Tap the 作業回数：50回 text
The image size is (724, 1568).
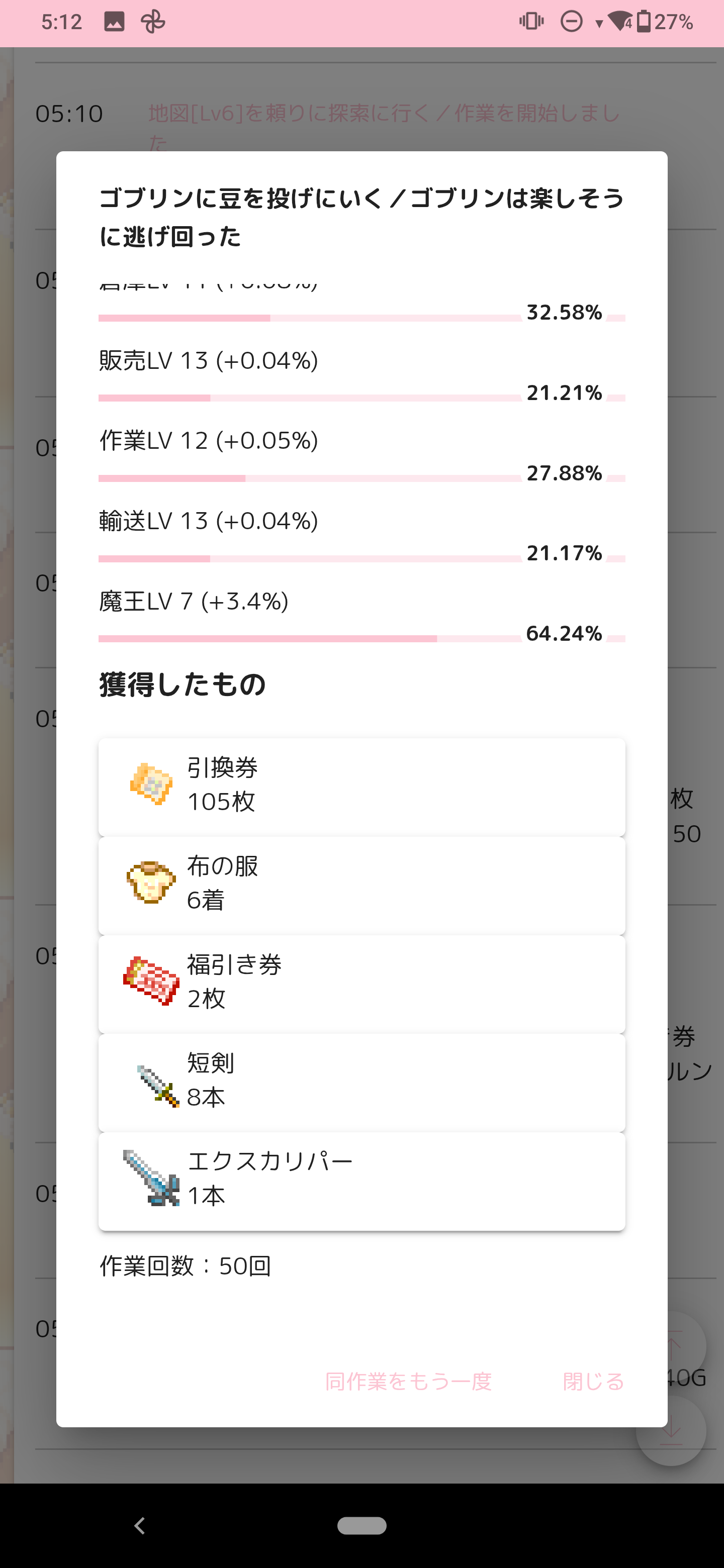point(185,1266)
